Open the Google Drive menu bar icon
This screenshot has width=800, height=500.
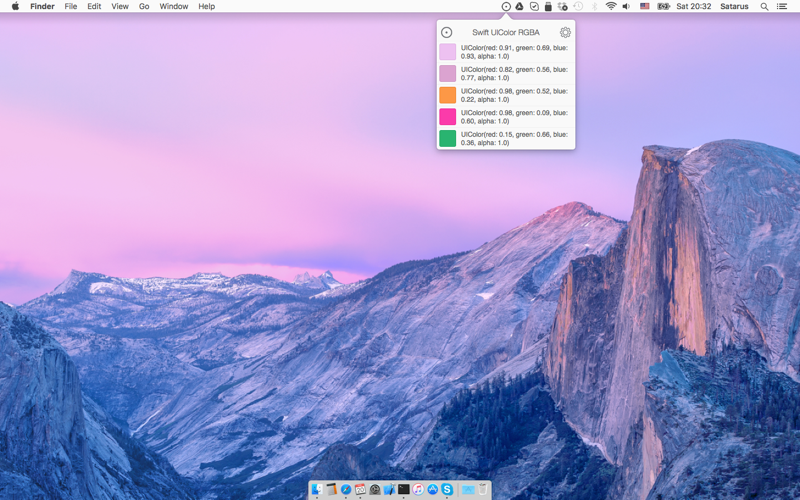coord(519,6)
